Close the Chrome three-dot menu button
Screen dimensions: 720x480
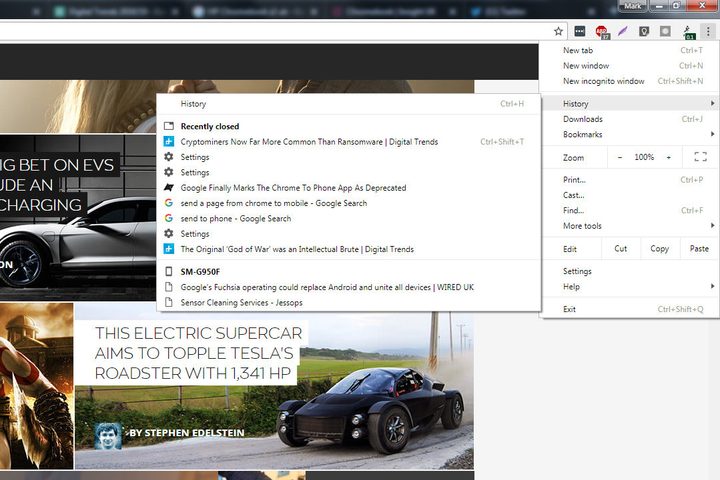[708, 31]
